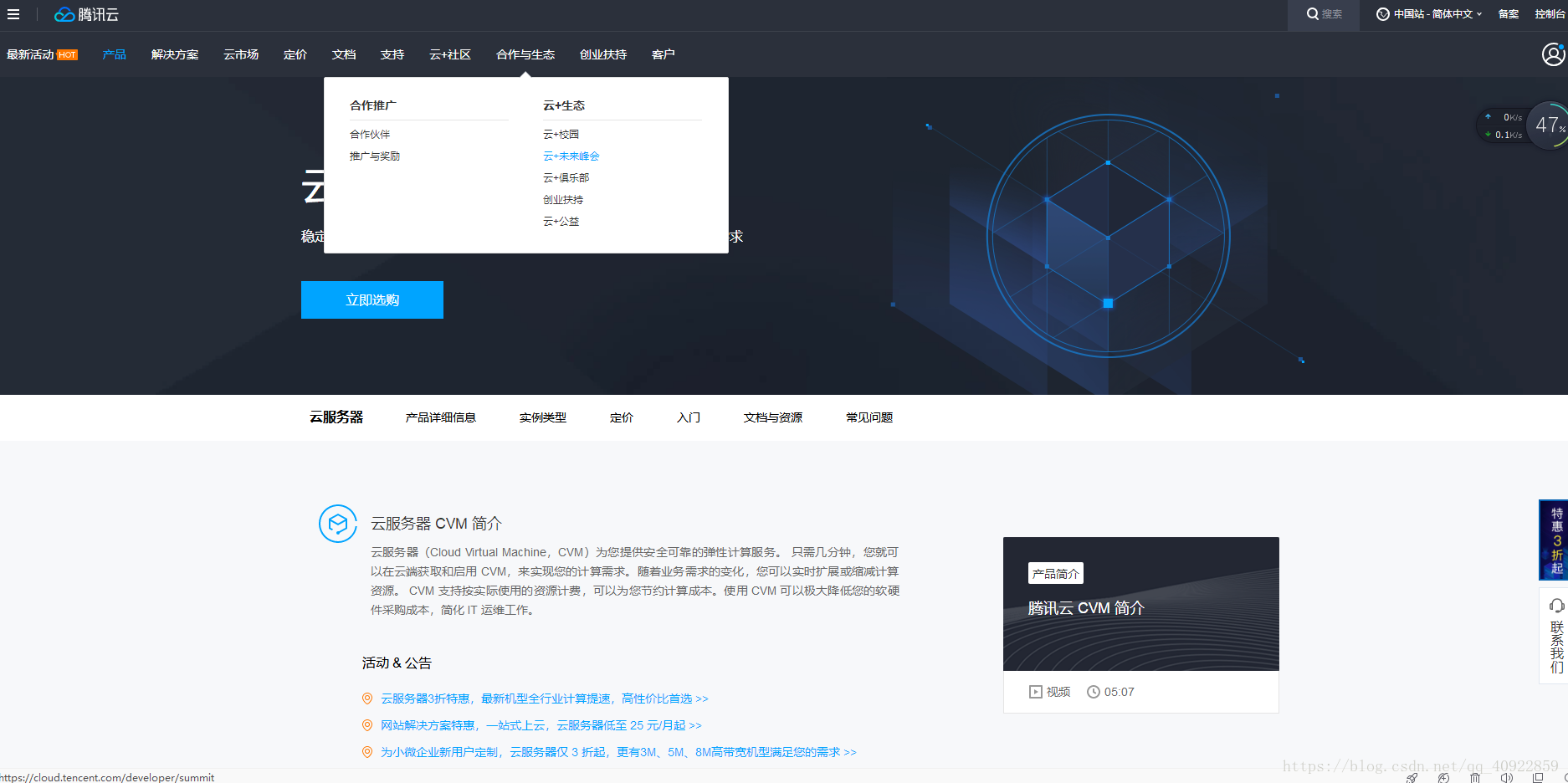Select 云+俱乐部 in dropdown
The image size is (1568, 783).
(x=566, y=177)
